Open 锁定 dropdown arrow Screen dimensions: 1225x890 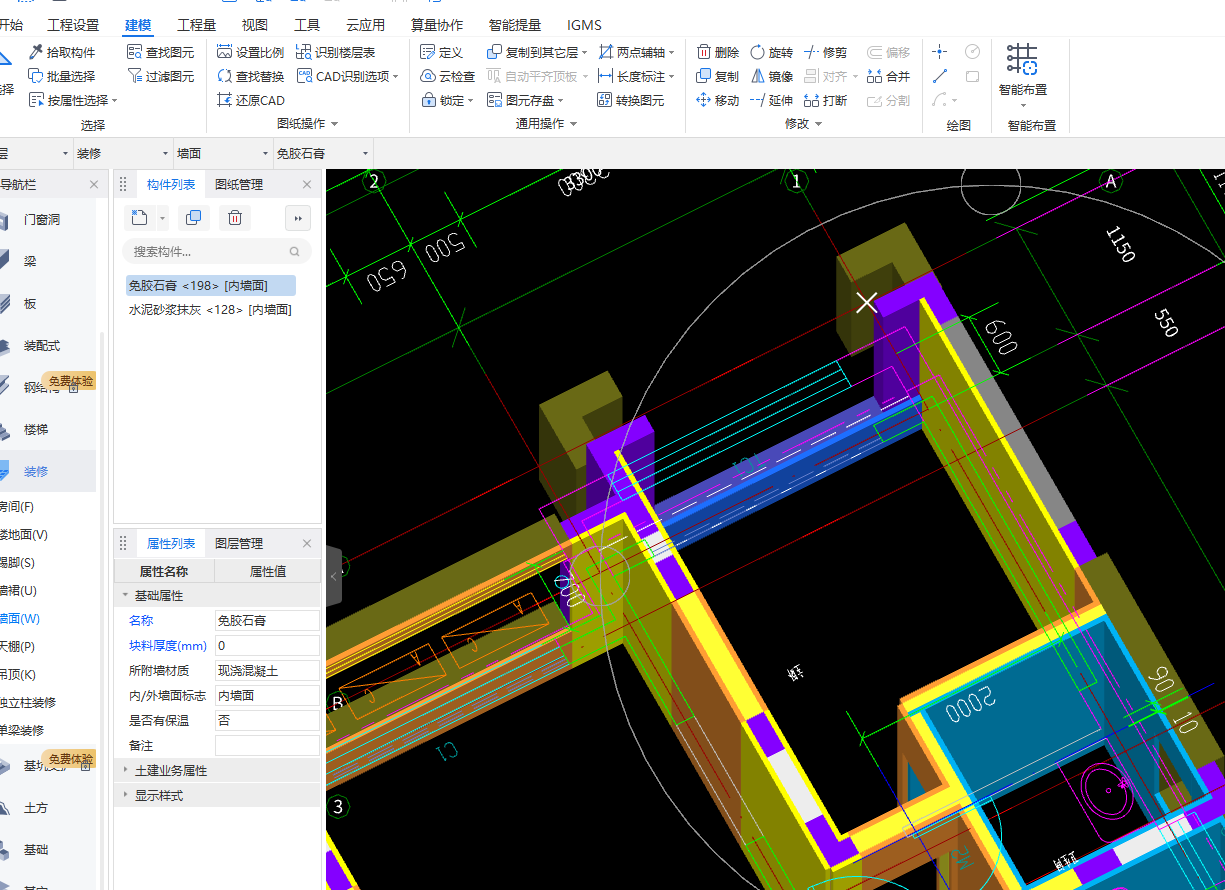(470, 101)
